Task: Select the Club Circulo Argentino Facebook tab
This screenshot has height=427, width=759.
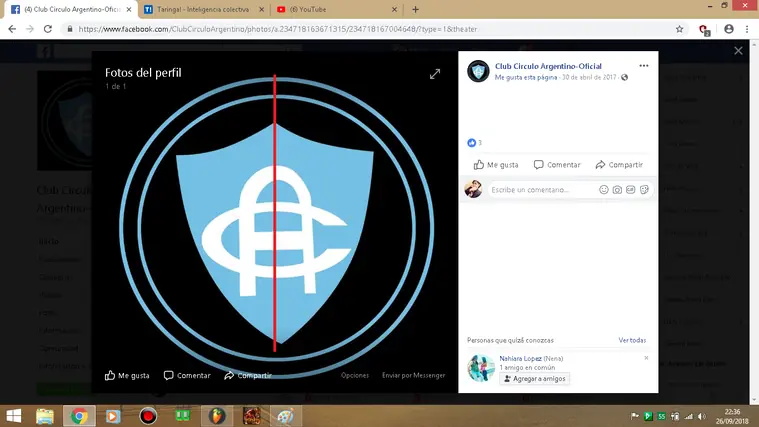Action: coord(72,9)
